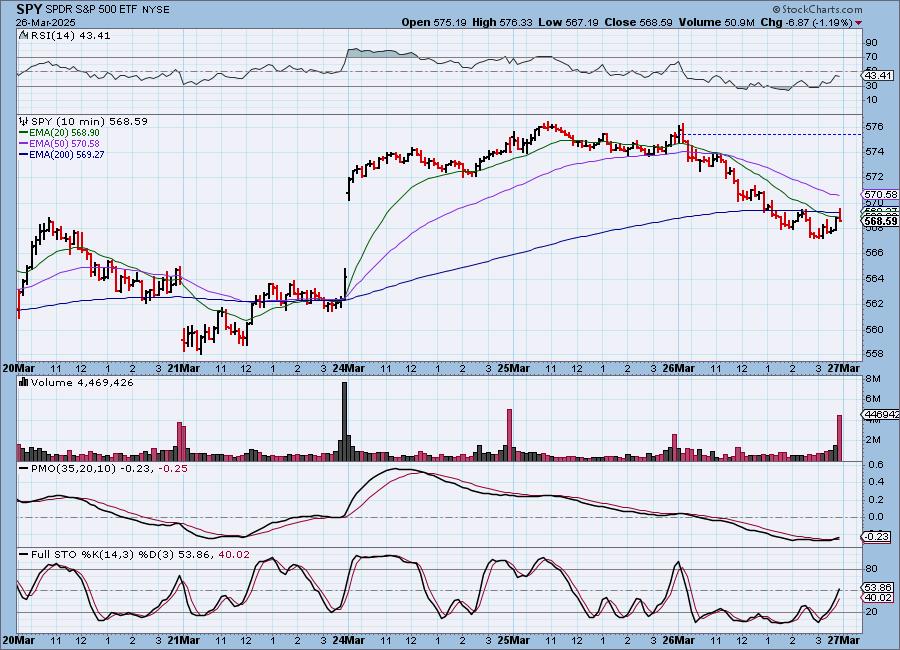Image resolution: width=900 pixels, height=650 pixels.
Task: Click the -0.23 PMO value tag on axis
Action: [877, 537]
